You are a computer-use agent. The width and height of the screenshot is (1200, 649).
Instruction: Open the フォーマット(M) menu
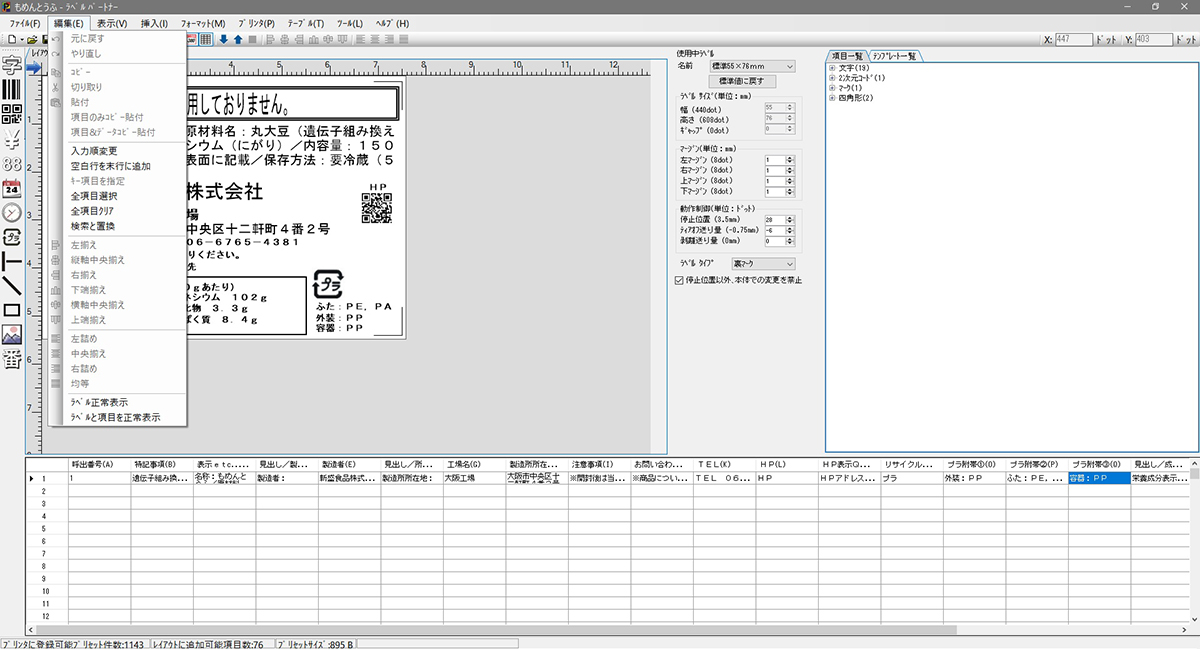point(203,23)
